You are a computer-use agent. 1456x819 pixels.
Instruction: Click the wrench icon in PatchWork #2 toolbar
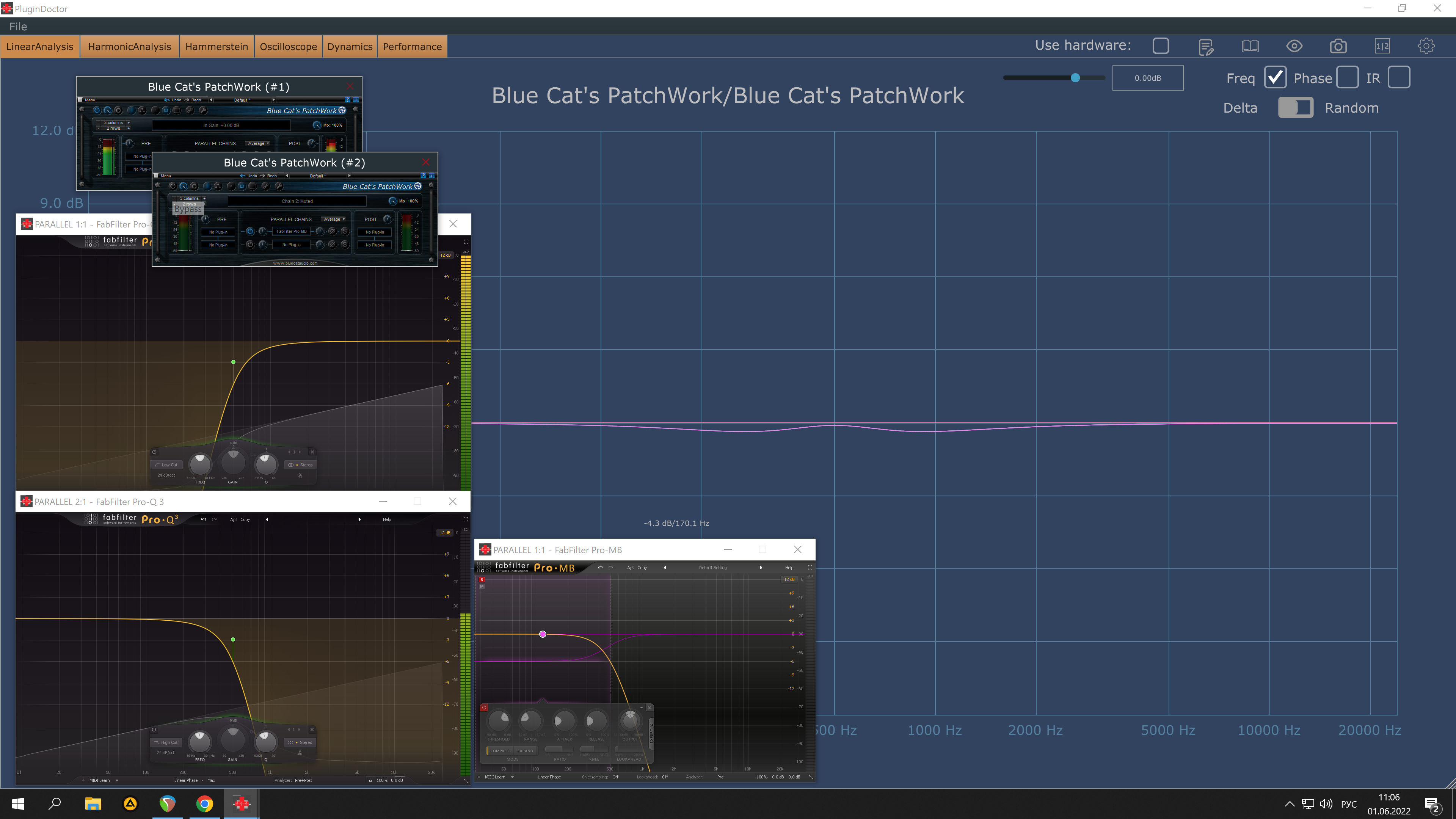279,186
